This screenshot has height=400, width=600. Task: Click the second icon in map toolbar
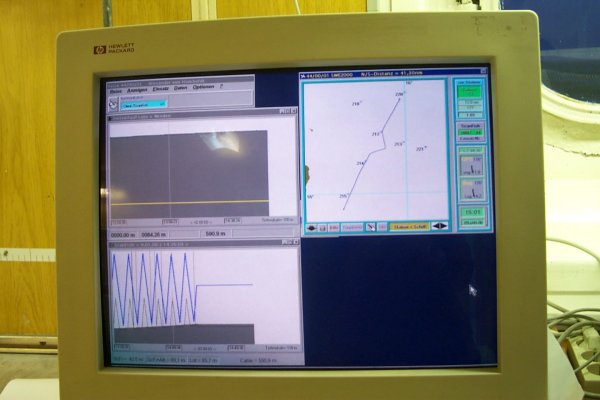323,227
